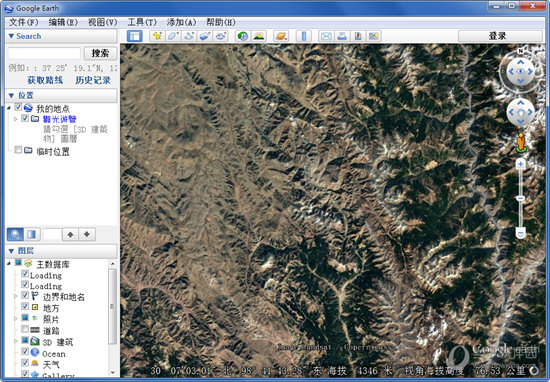Screen dimensions: 550x382
Task: Open historical imagery clock icon
Action: [x=243, y=36]
